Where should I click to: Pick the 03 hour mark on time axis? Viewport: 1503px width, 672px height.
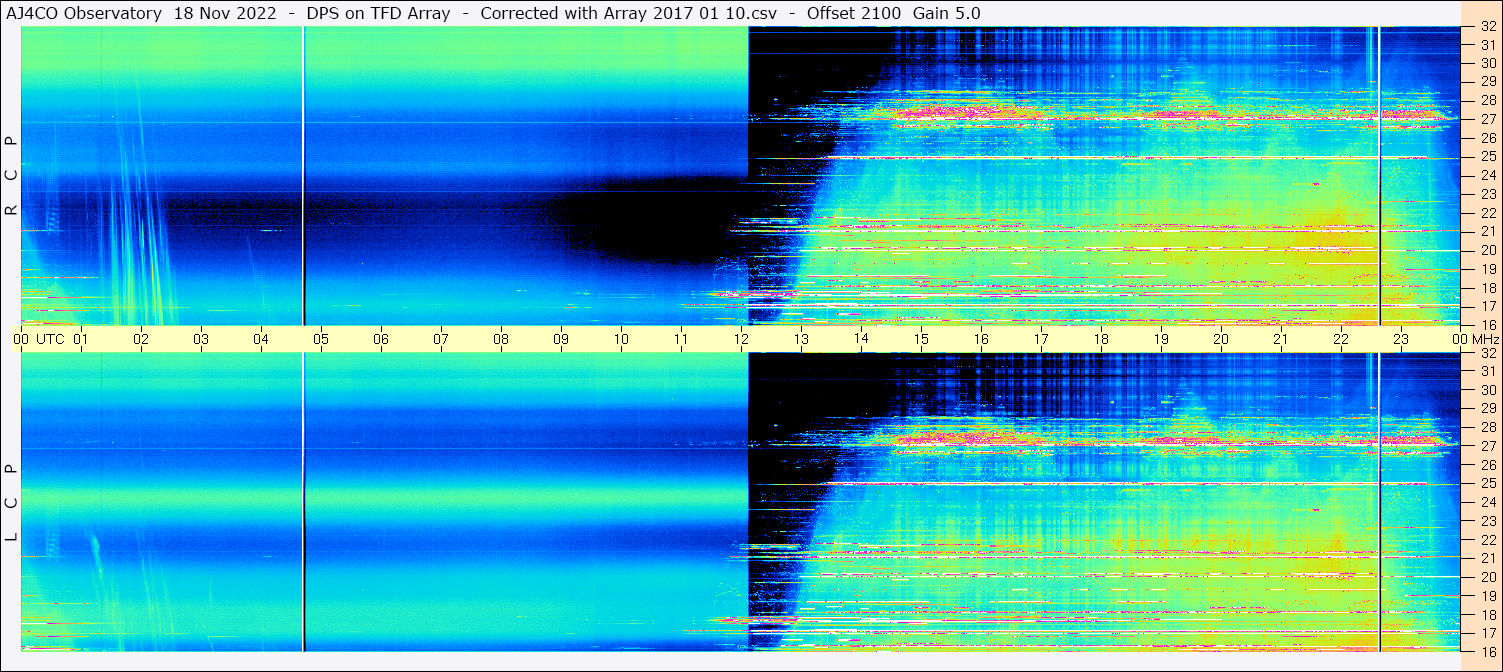pos(201,339)
